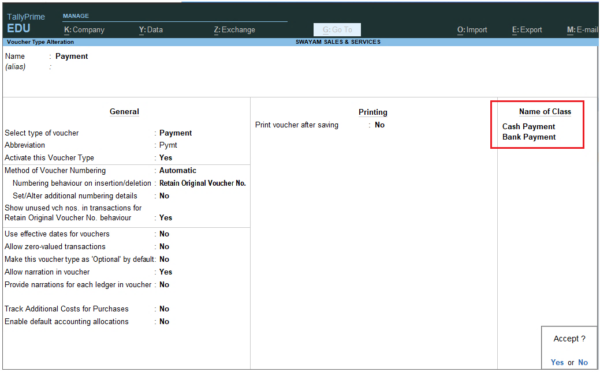Click the G: Go To button
The height and width of the screenshot is (372, 600).
click(x=337, y=29)
